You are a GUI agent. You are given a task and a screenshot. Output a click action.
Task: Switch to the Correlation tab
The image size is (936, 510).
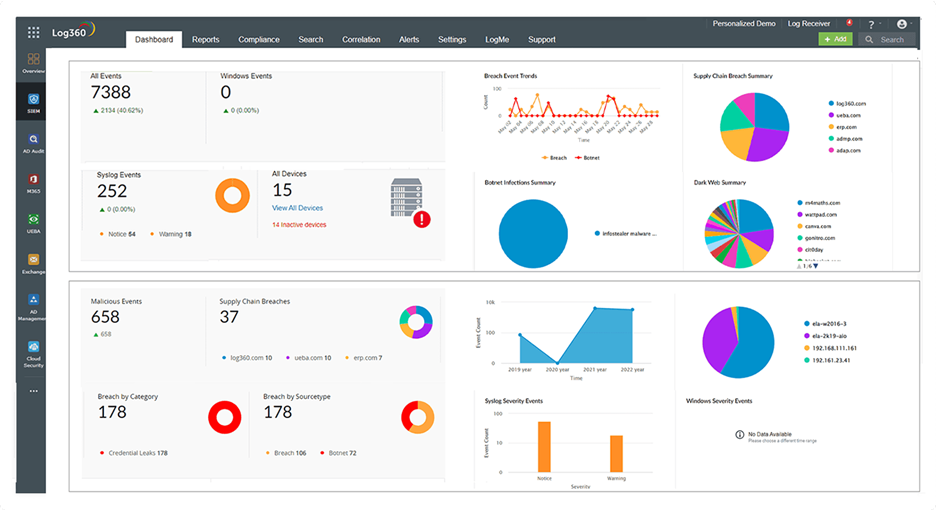[361, 40]
